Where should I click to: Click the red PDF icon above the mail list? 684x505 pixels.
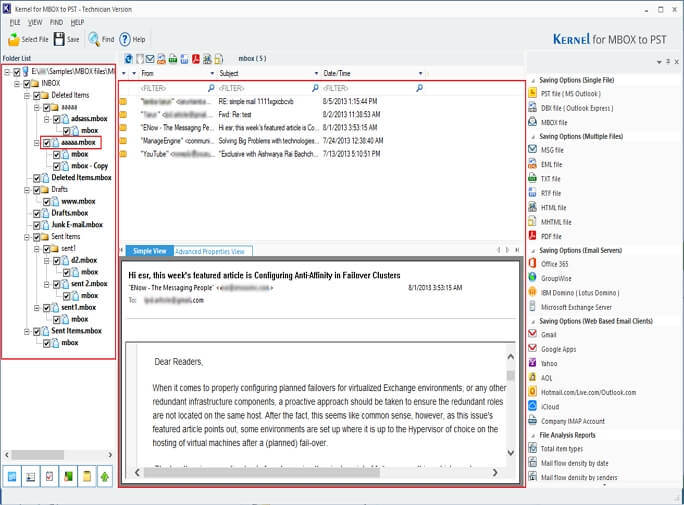tap(196, 58)
